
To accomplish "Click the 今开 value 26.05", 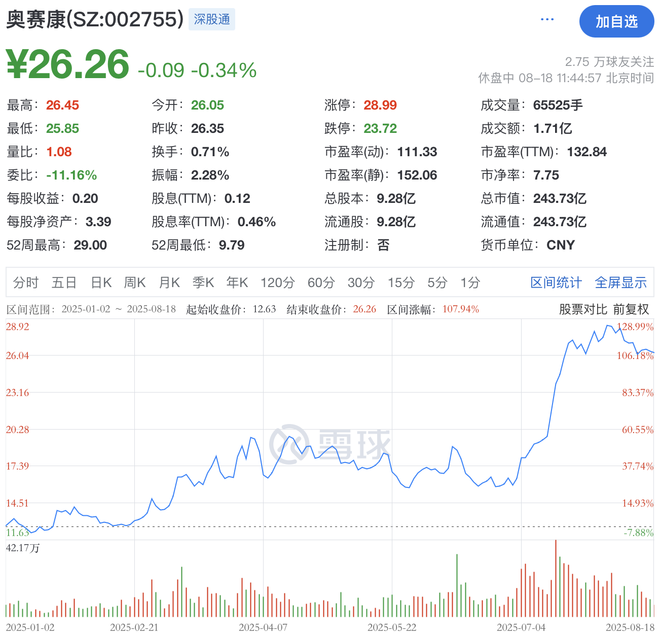I will 207,105.
